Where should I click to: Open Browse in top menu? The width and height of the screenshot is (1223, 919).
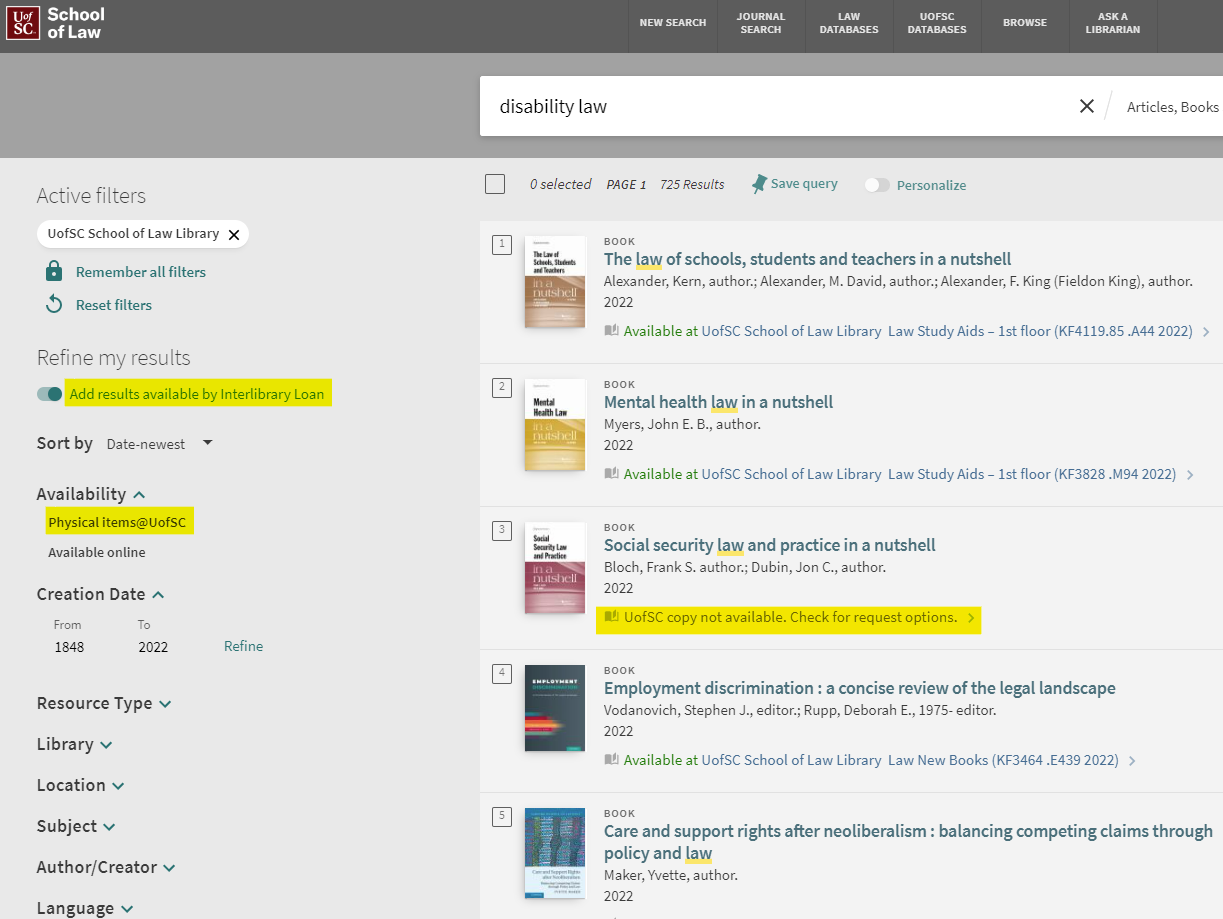(1025, 23)
